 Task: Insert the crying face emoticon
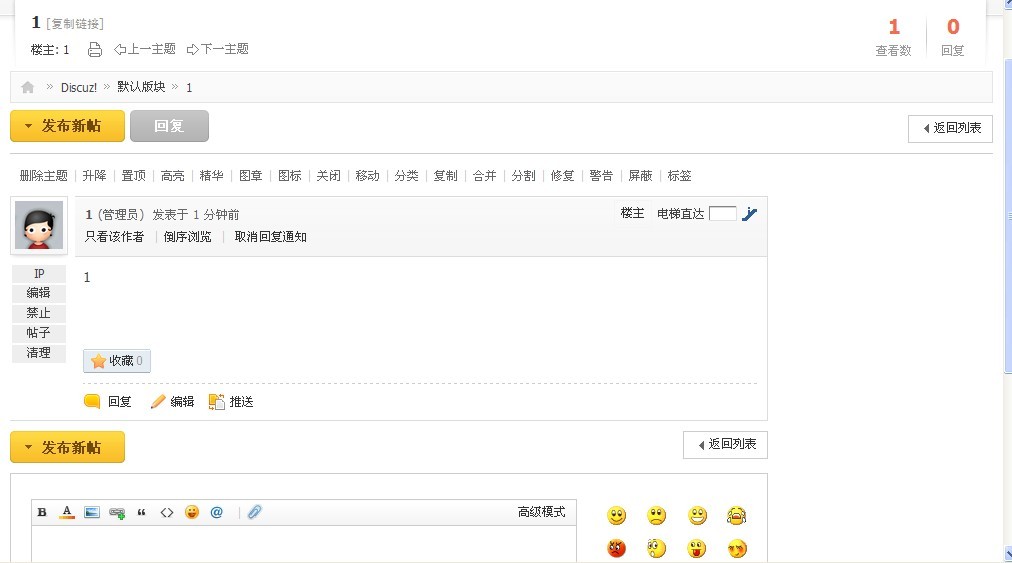pyautogui.click(x=736, y=516)
